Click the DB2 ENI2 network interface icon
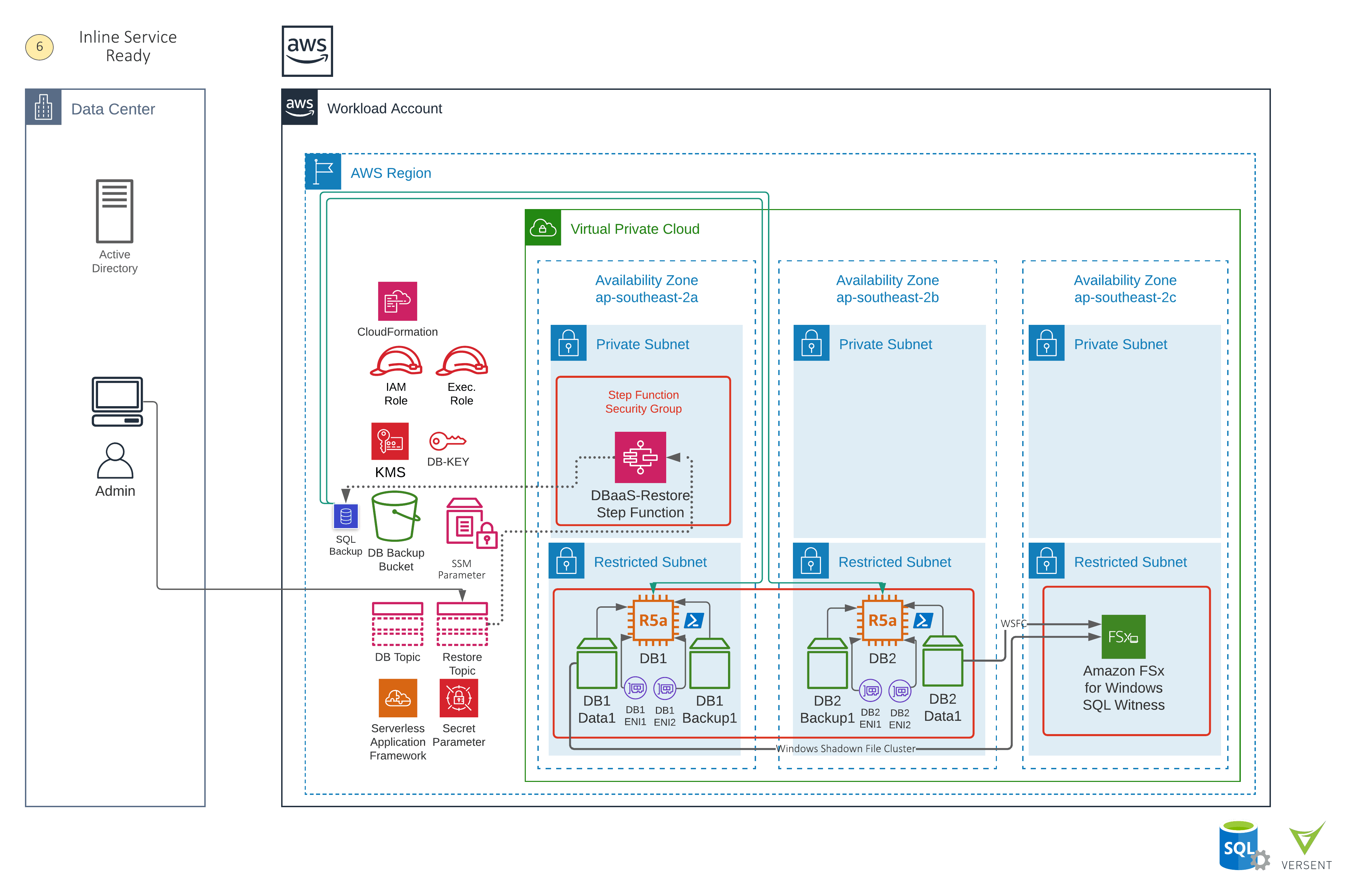Image resolution: width=1358 pixels, height=896 pixels. click(x=900, y=691)
